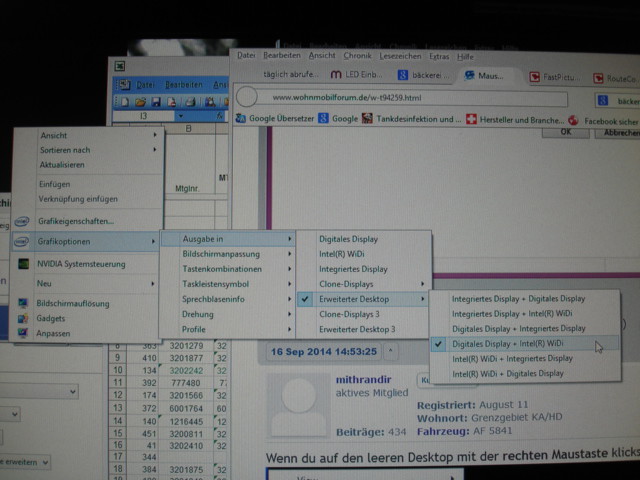This screenshot has height=480, width=640.
Task: Click the Gadgets icon in context menu
Action: click(22, 318)
